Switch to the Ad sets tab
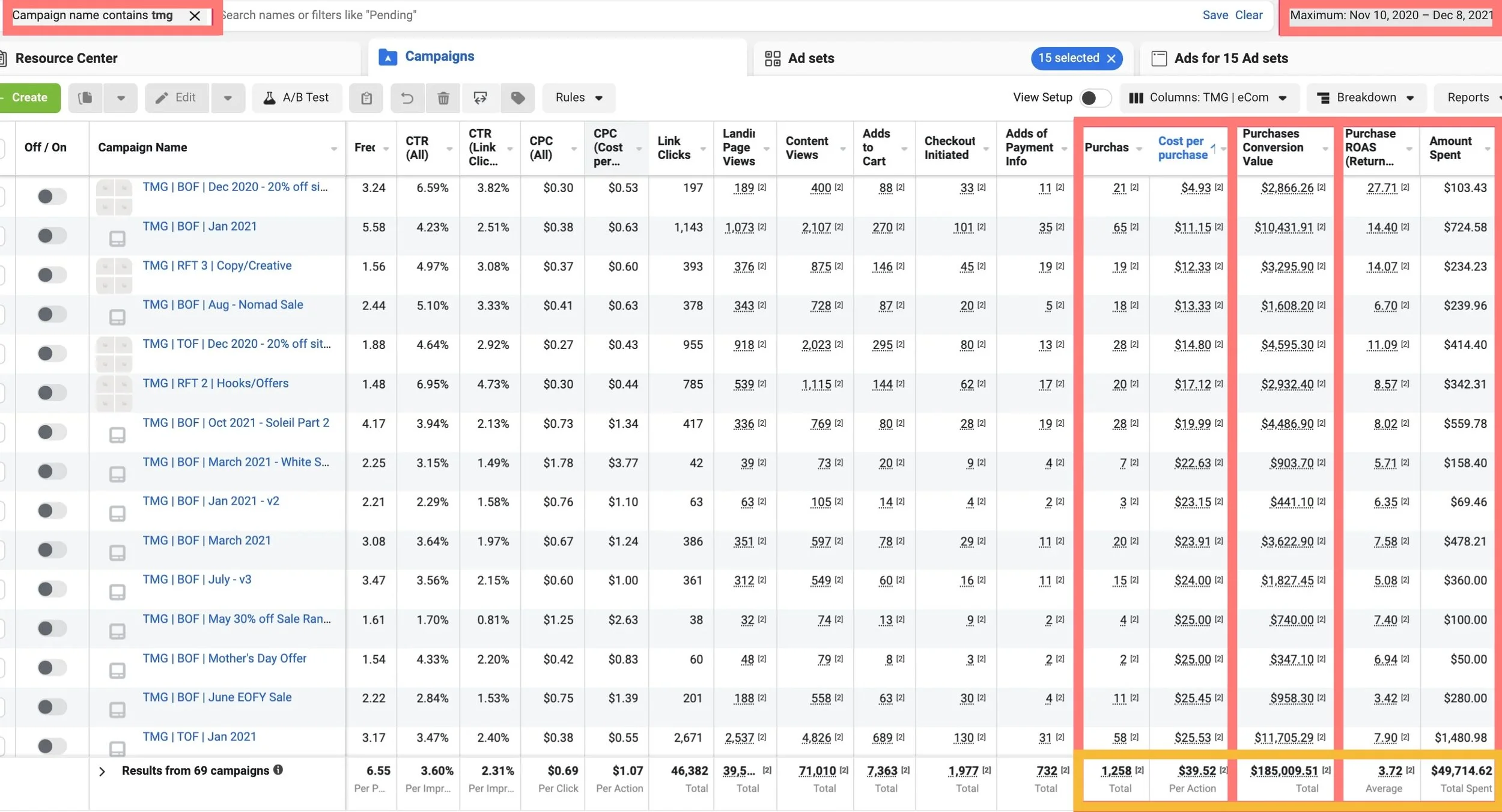 click(x=810, y=58)
